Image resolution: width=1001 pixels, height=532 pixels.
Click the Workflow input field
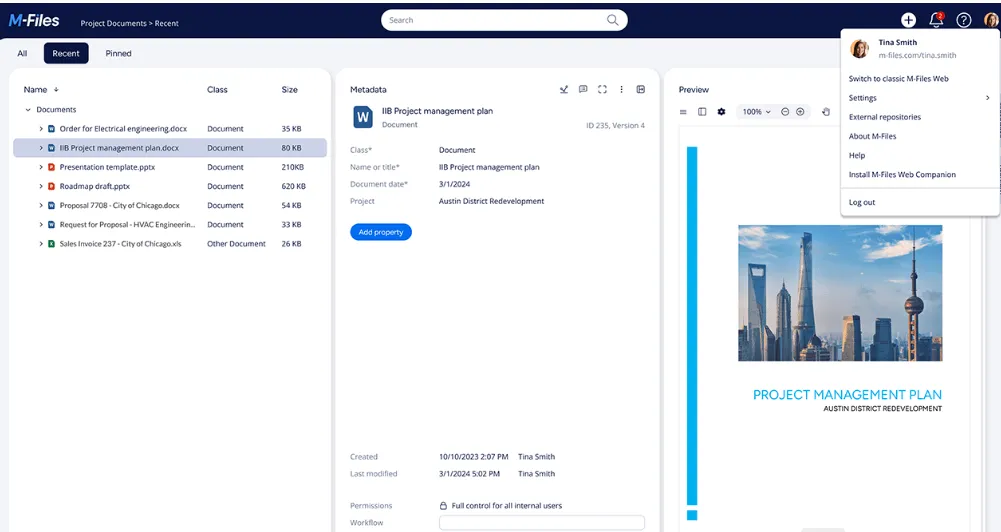tap(541, 522)
